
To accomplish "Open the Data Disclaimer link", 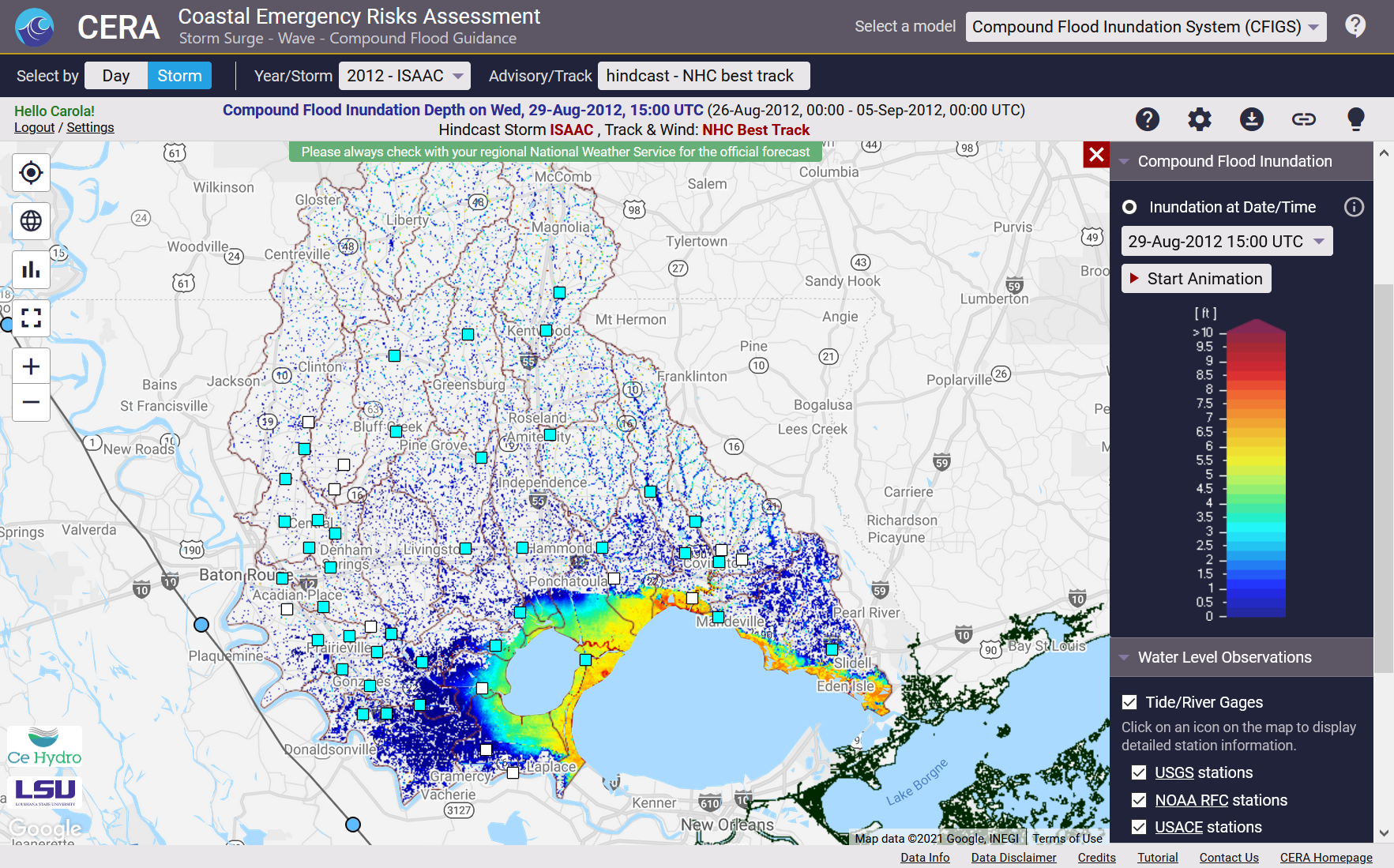I will (1013, 857).
